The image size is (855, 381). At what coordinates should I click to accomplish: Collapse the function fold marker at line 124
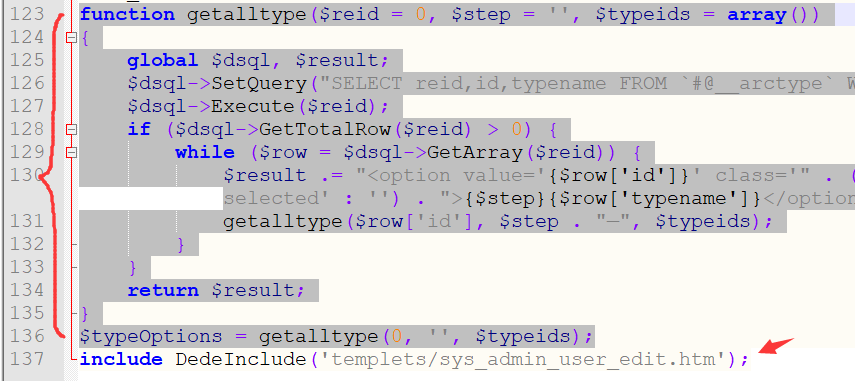coord(71,37)
